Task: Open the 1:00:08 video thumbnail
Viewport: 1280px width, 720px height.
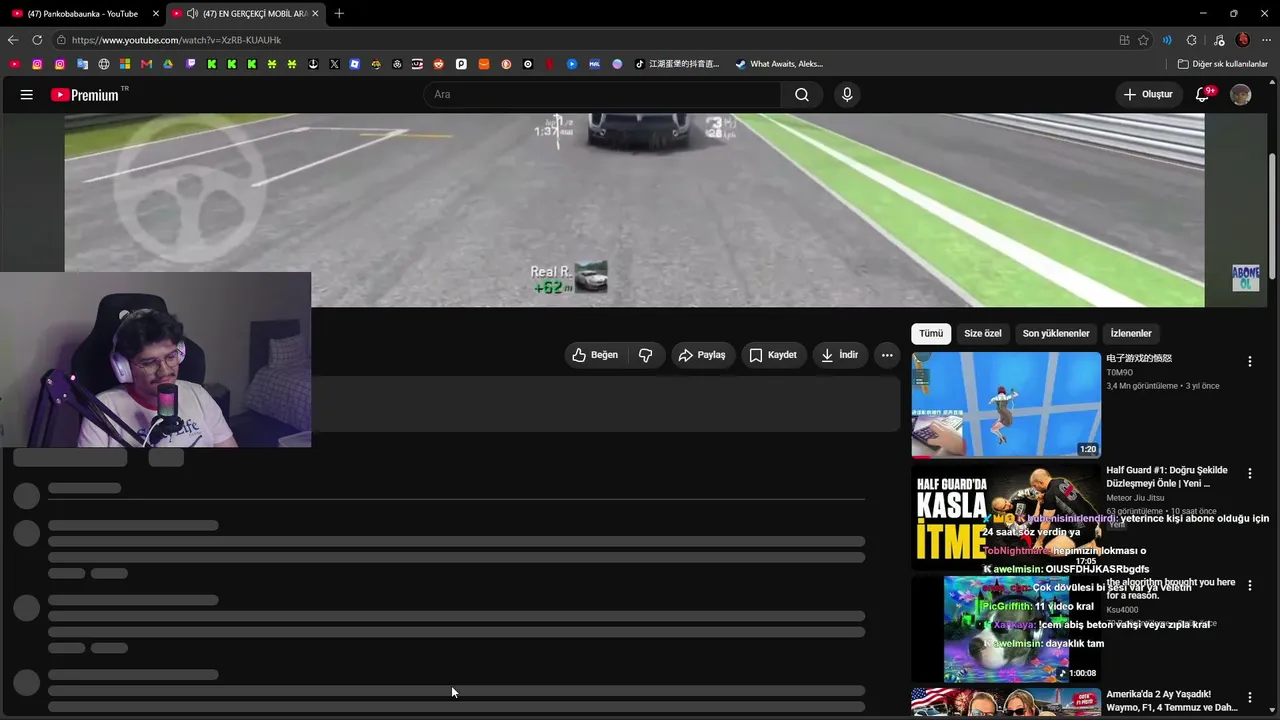Action: pos(1006,629)
